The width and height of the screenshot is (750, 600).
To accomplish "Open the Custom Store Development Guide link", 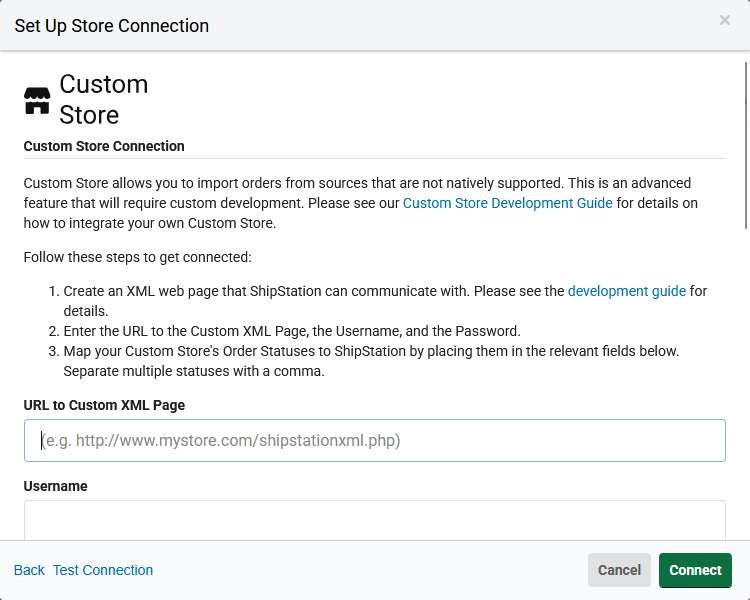I will pyautogui.click(x=507, y=203).
